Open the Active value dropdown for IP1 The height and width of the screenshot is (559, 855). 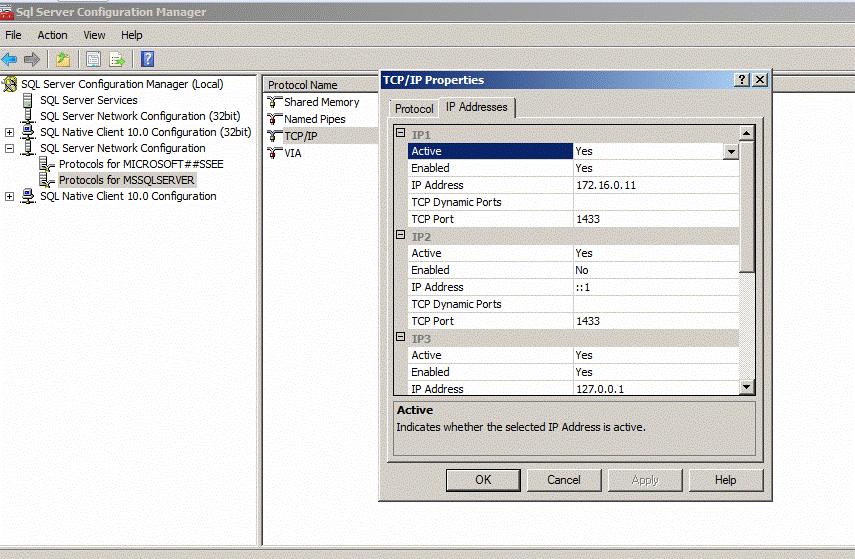pyautogui.click(x=731, y=151)
